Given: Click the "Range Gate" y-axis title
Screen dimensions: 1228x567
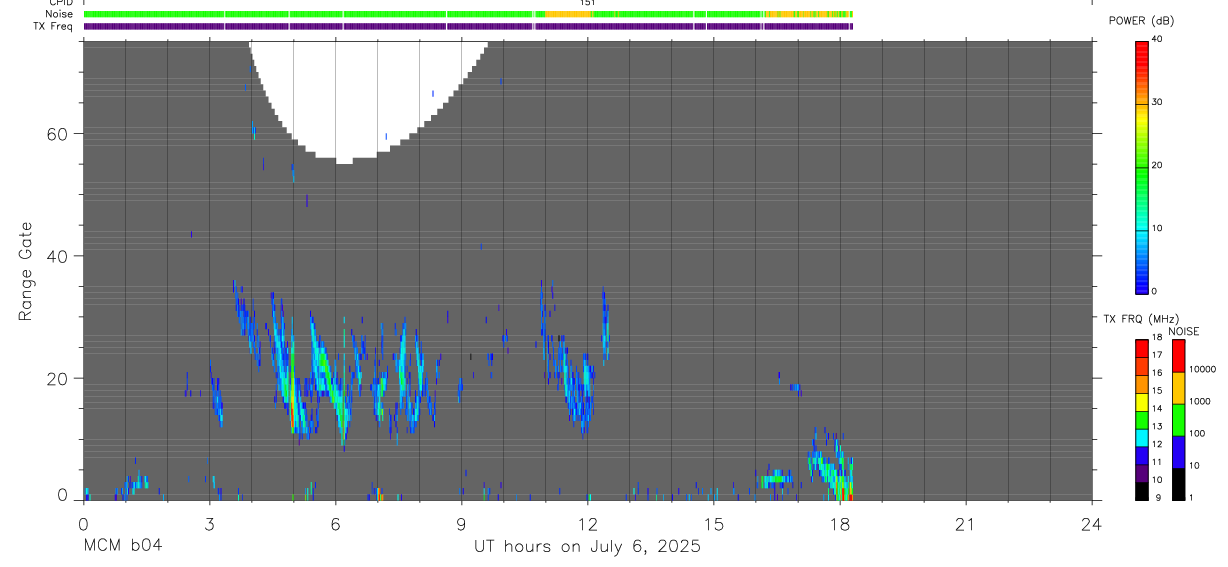Looking at the screenshot, I should (x=25, y=271).
